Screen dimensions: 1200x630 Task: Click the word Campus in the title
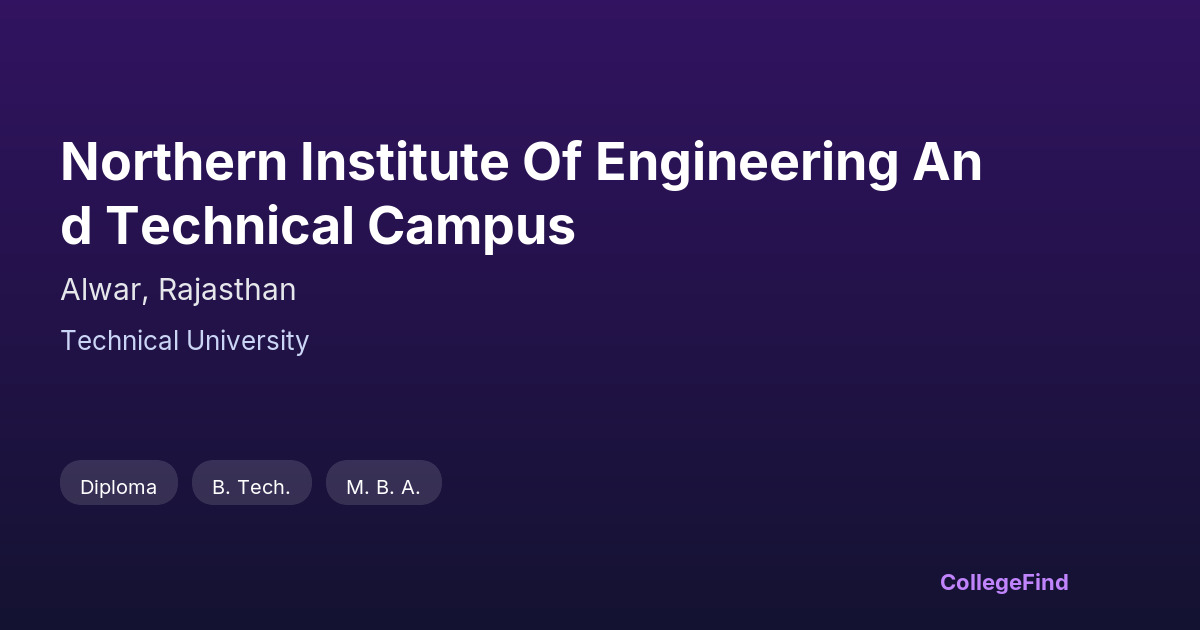click(x=471, y=226)
